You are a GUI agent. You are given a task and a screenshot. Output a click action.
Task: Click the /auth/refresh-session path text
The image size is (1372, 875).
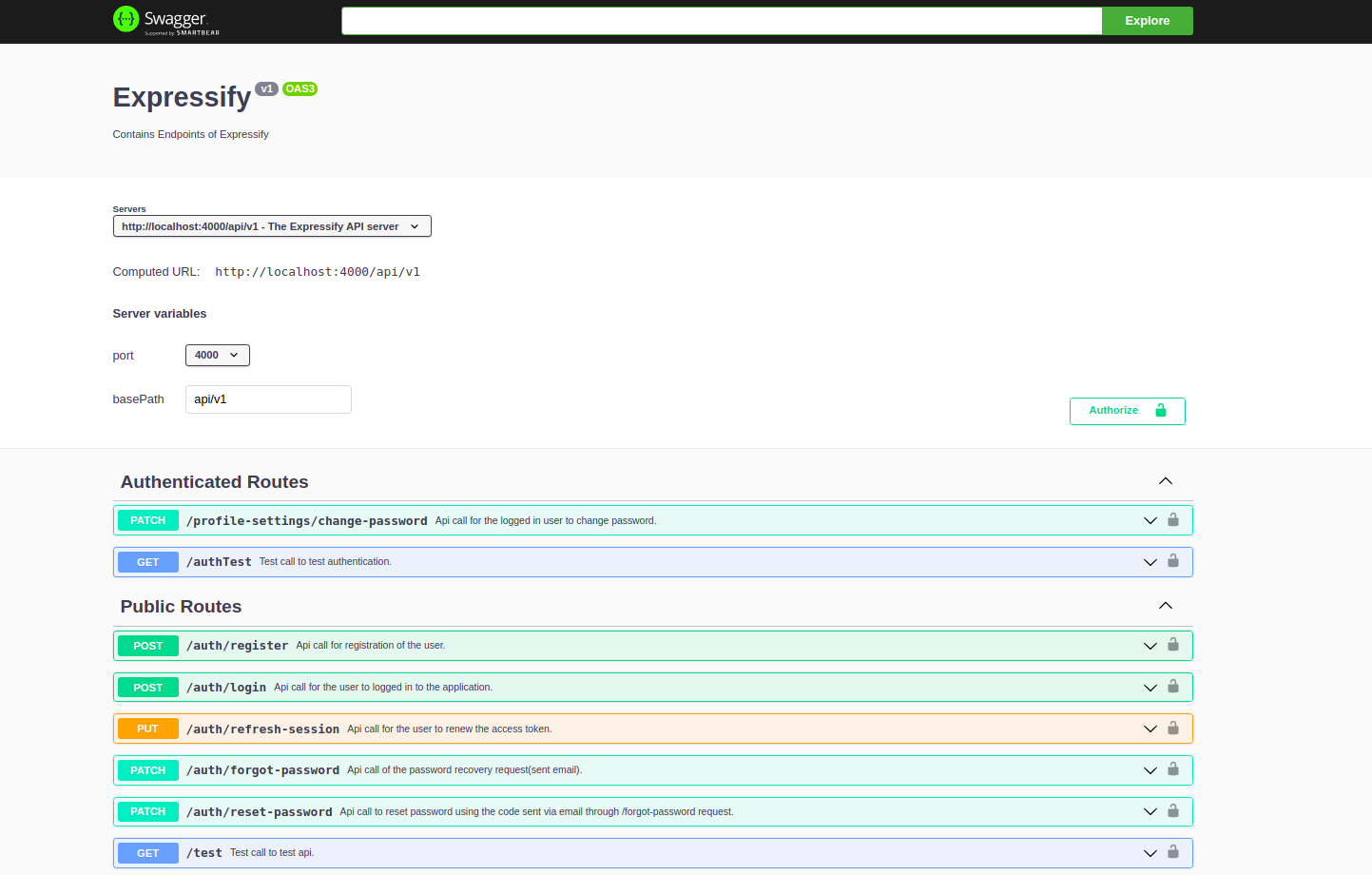[x=263, y=729]
